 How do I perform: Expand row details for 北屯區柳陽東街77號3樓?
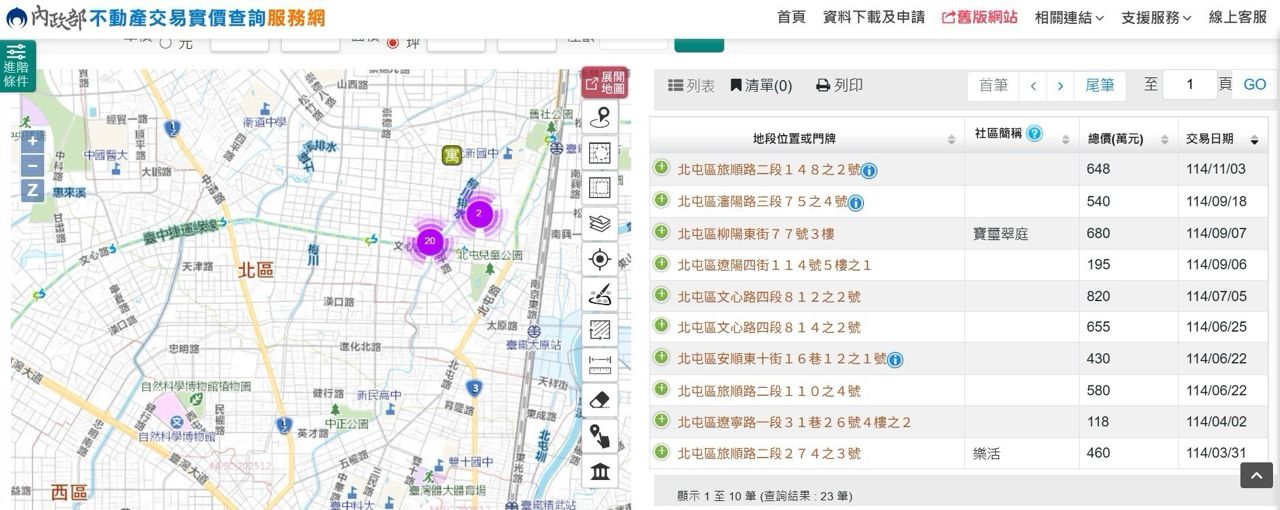[661, 232]
